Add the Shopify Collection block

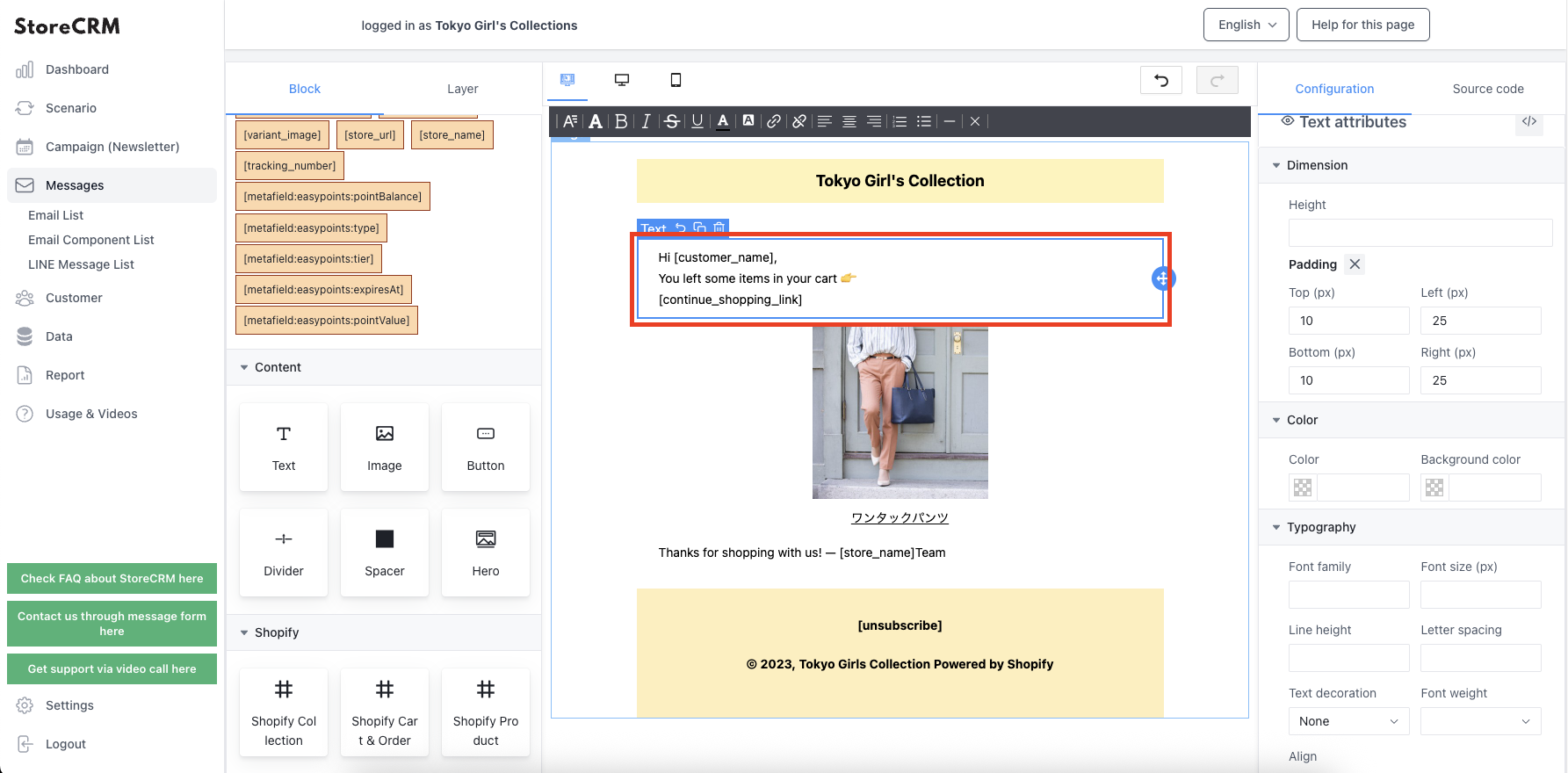(x=284, y=712)
